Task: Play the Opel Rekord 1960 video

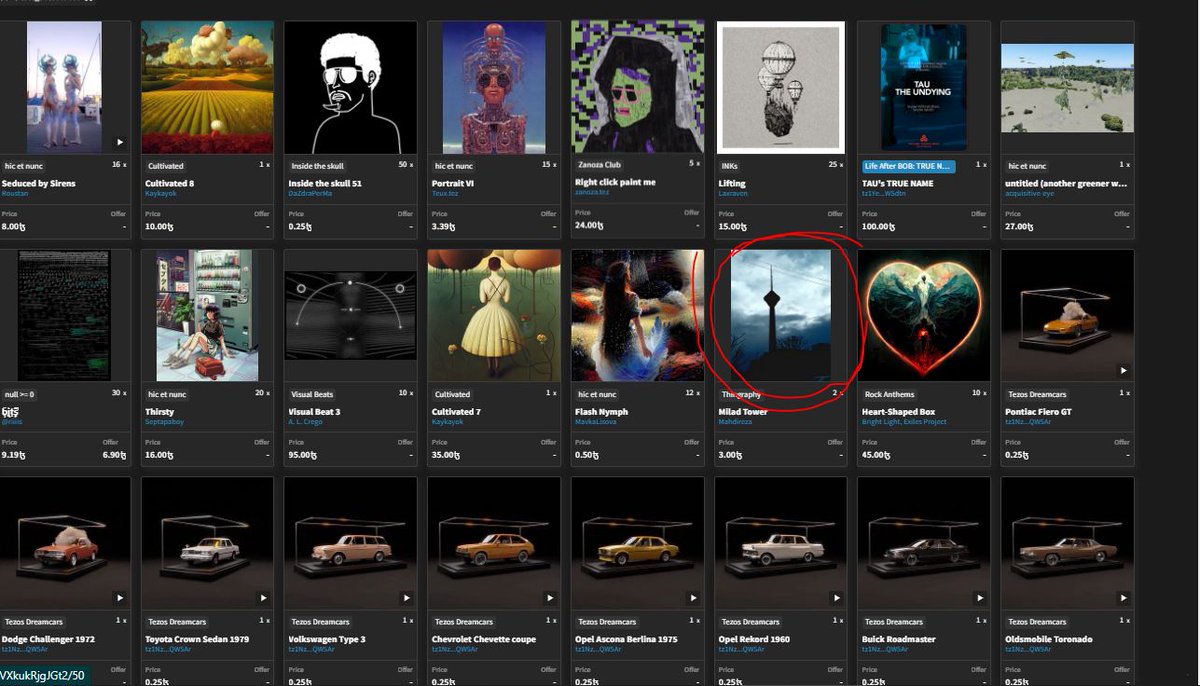Action: pyautogui.click(x=835, y=598)
